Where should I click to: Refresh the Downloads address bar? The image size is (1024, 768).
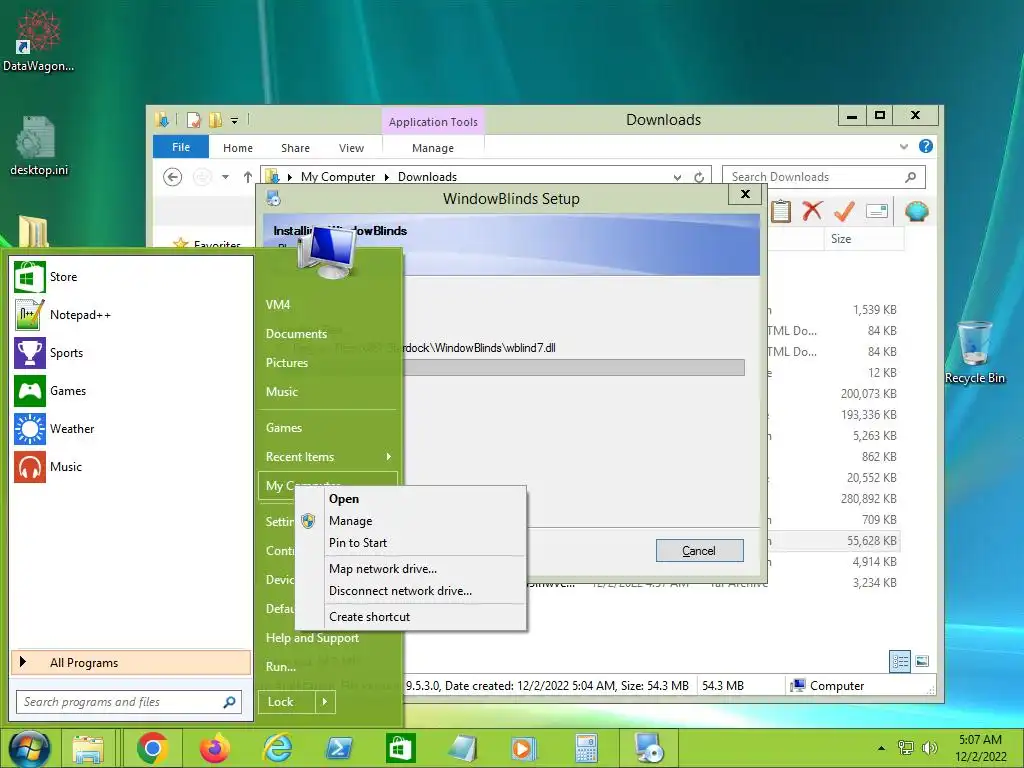699,177
